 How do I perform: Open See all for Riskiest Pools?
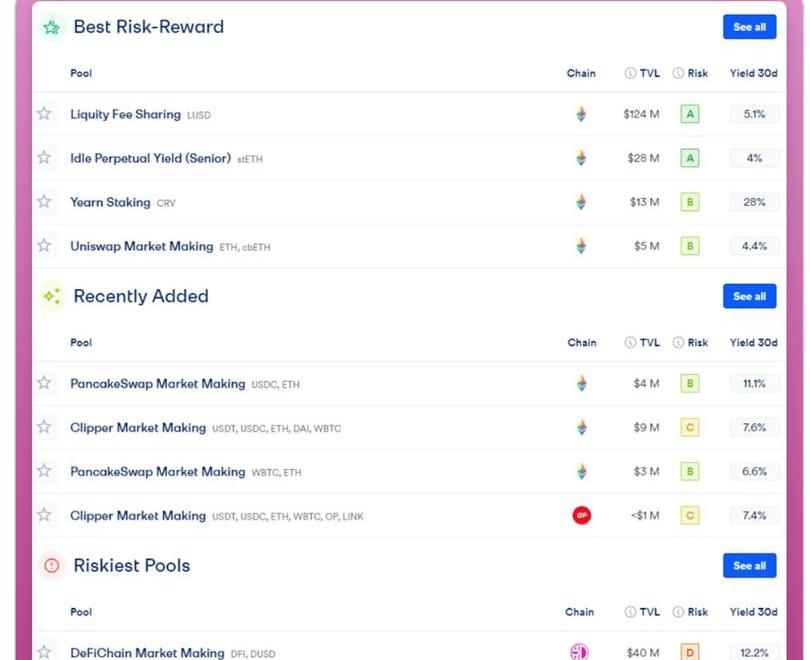click(749, 566)
